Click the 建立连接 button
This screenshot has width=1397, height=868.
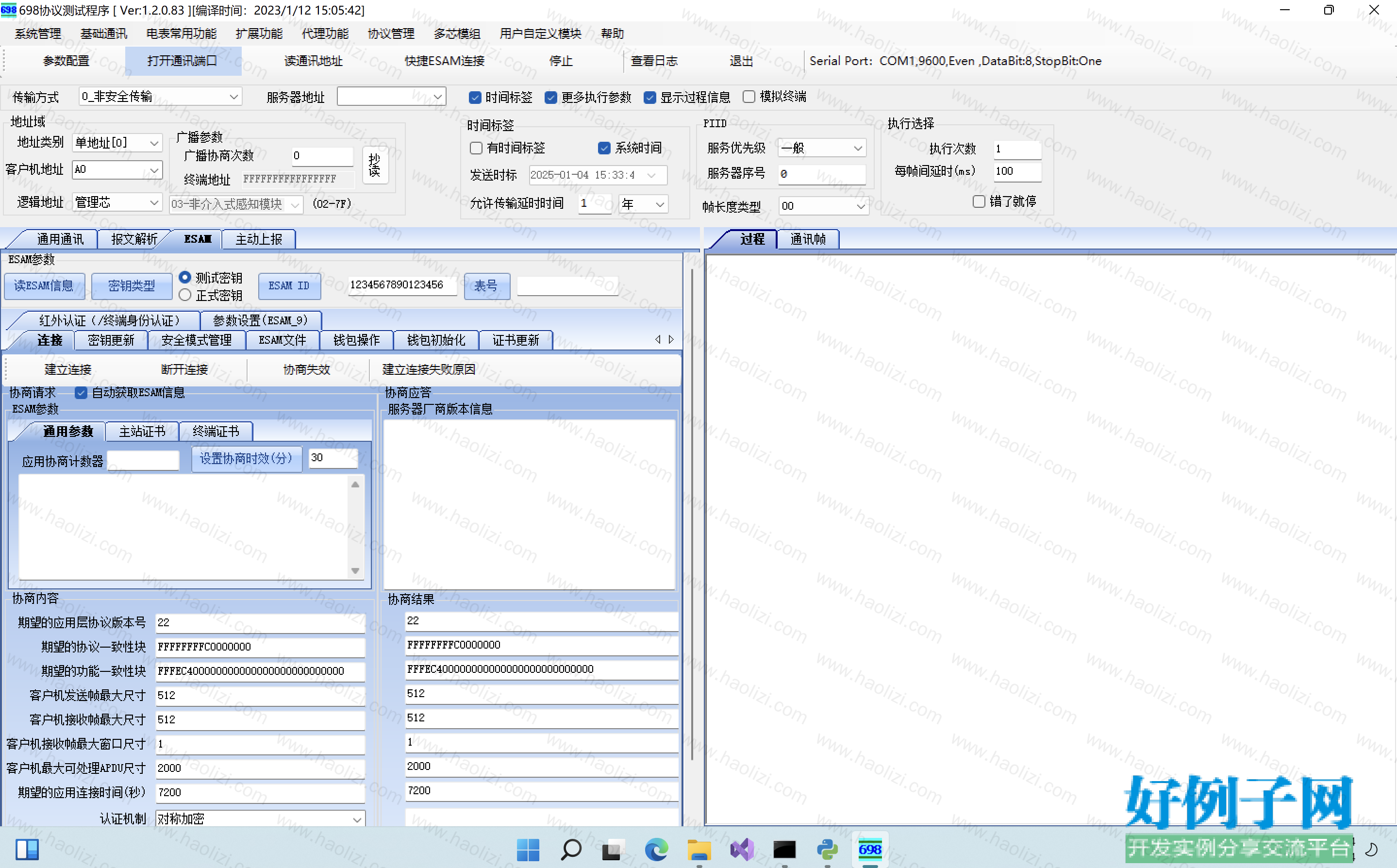(68, 370)
